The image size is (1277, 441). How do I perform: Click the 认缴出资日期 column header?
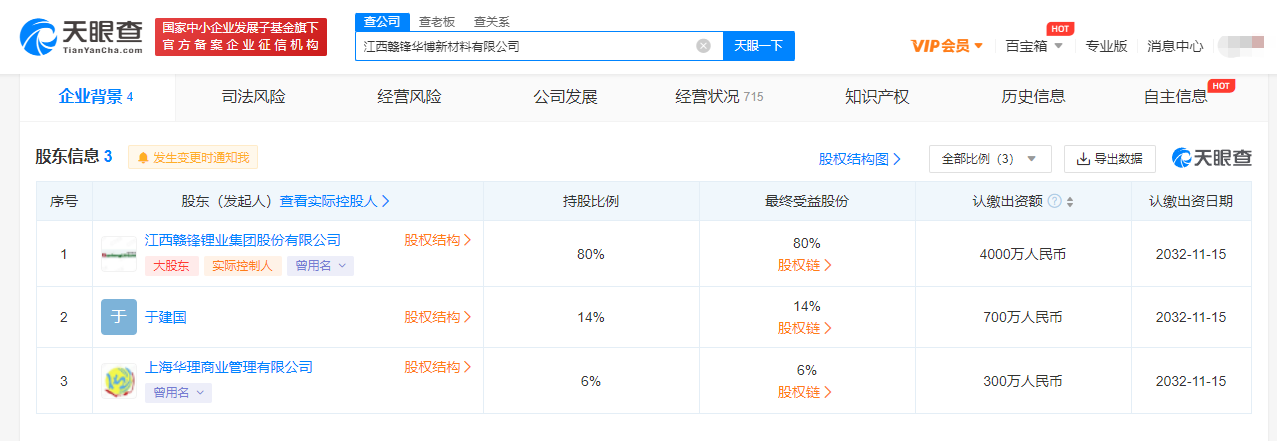(x=1191, y=201)
